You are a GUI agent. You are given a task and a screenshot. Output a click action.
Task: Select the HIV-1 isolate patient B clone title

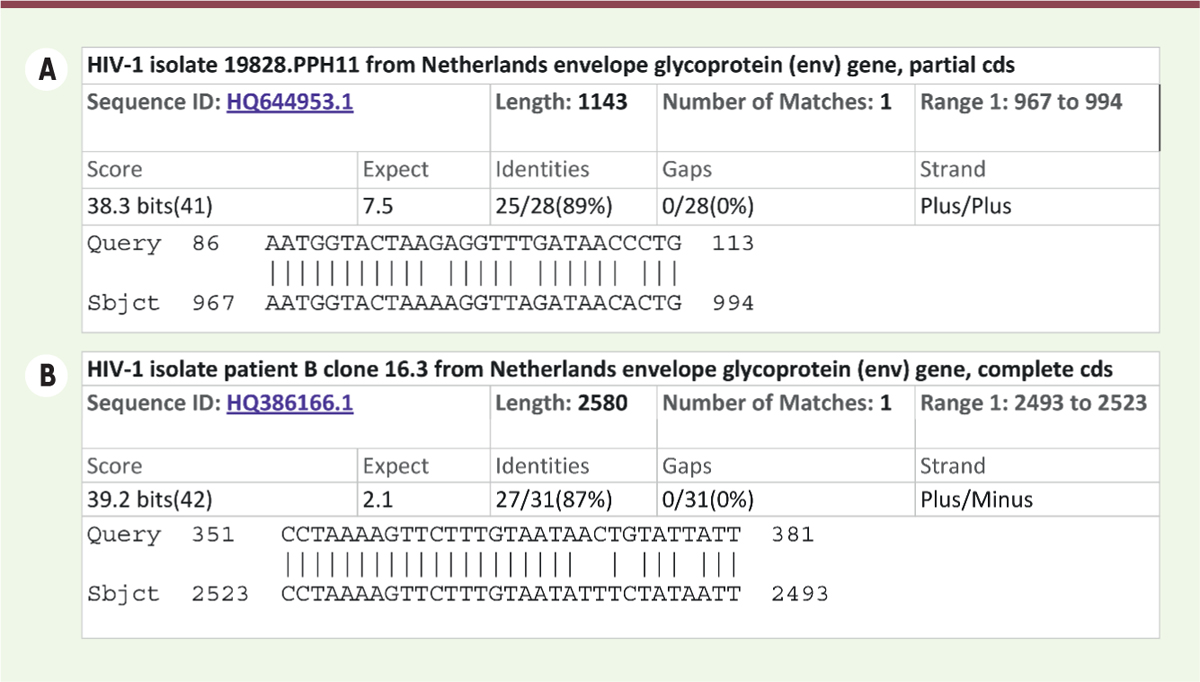coord(600,370)
